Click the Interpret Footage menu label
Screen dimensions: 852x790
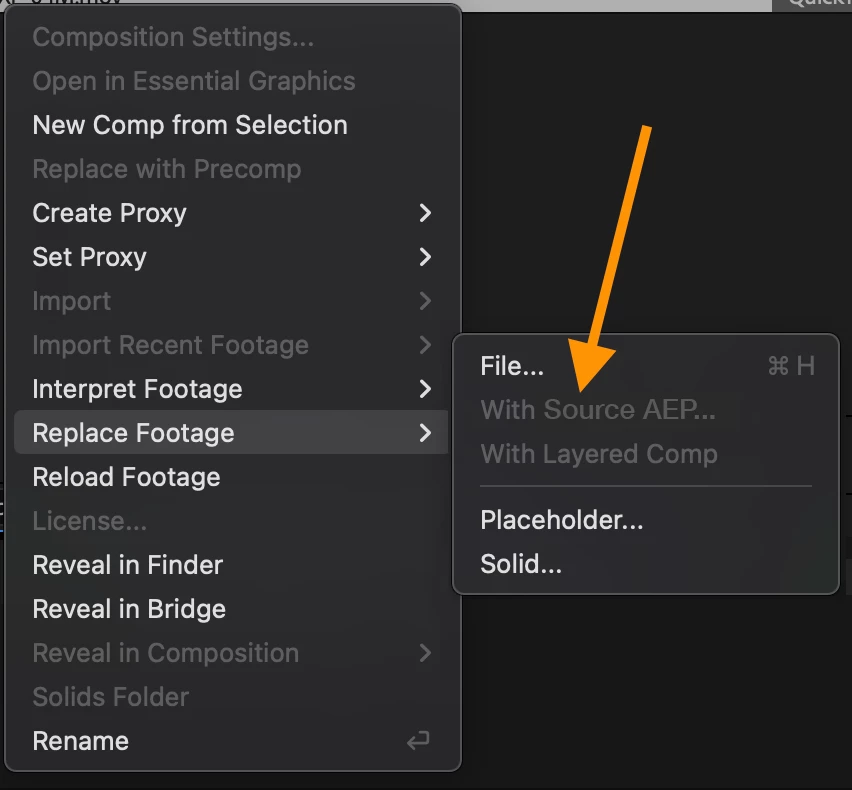[x=137, y=389]
